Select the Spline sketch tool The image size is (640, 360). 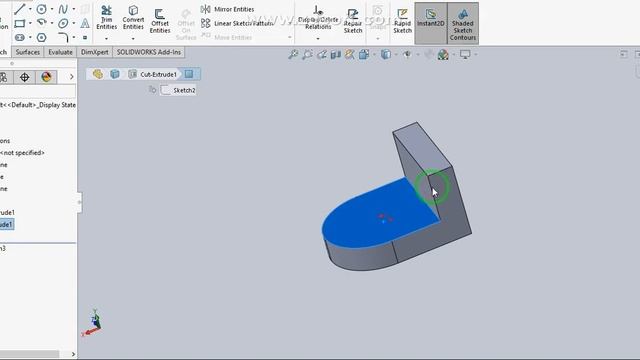point(63,9)
